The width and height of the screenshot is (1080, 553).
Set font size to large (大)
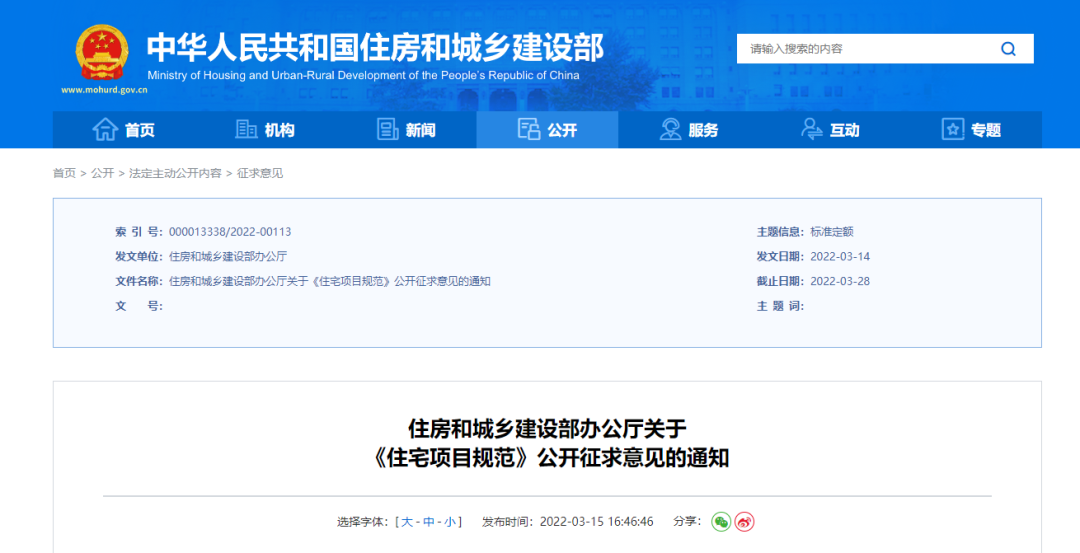407,522
